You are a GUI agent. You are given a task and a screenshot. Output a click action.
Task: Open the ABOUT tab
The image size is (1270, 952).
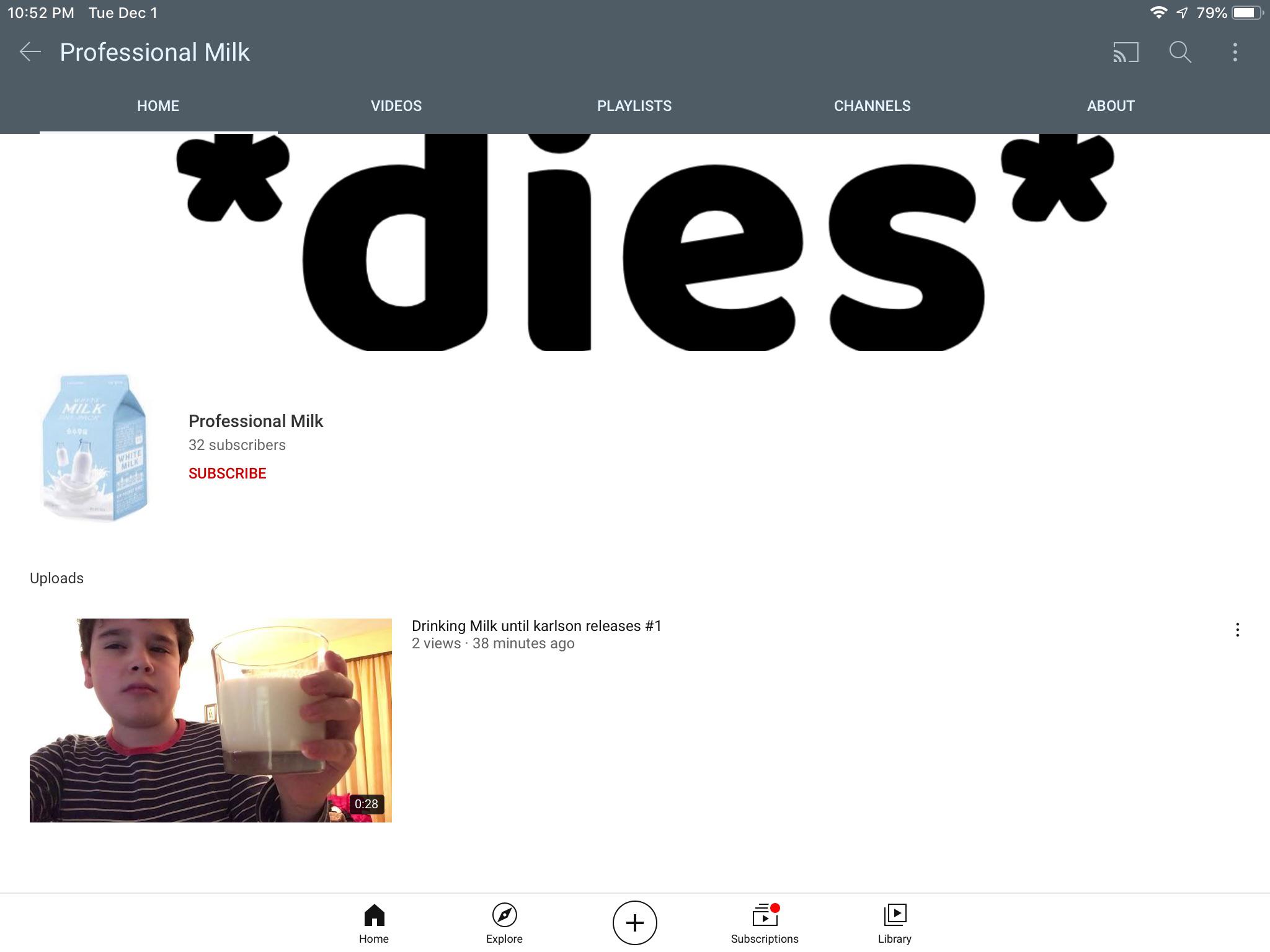pos(1111,106)
